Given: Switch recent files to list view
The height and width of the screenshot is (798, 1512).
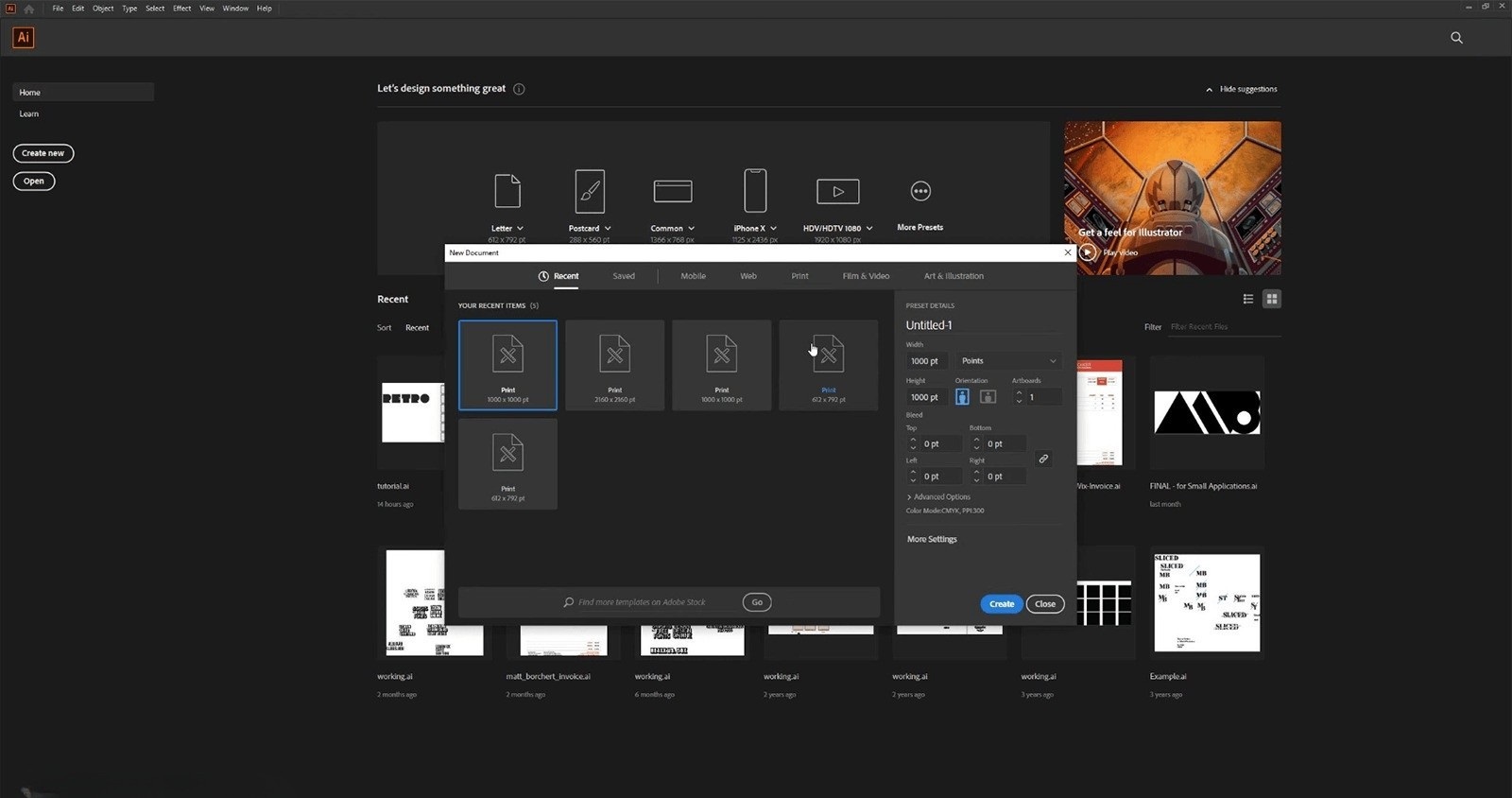Looking at the screenshot, I should click(1248, 299).
